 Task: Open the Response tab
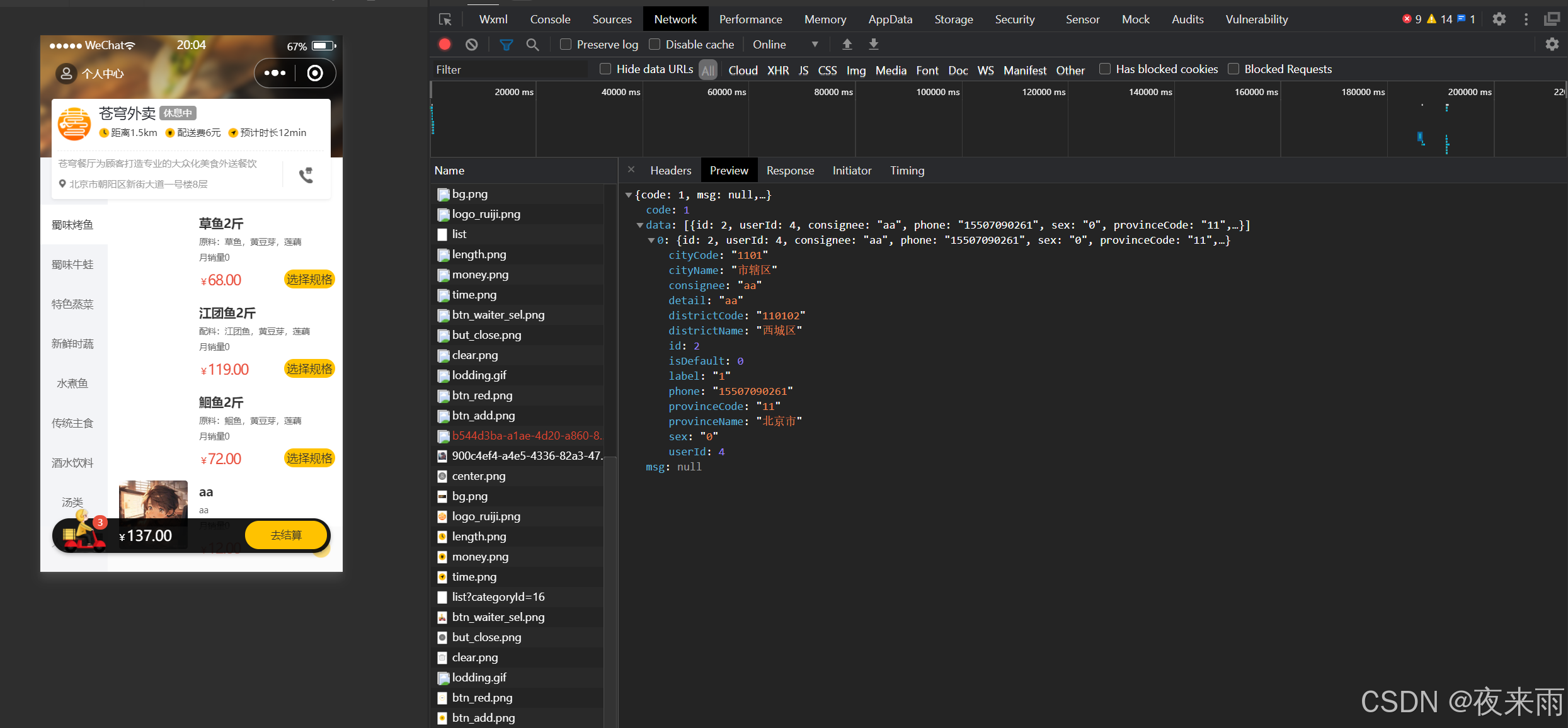point(790,170)
